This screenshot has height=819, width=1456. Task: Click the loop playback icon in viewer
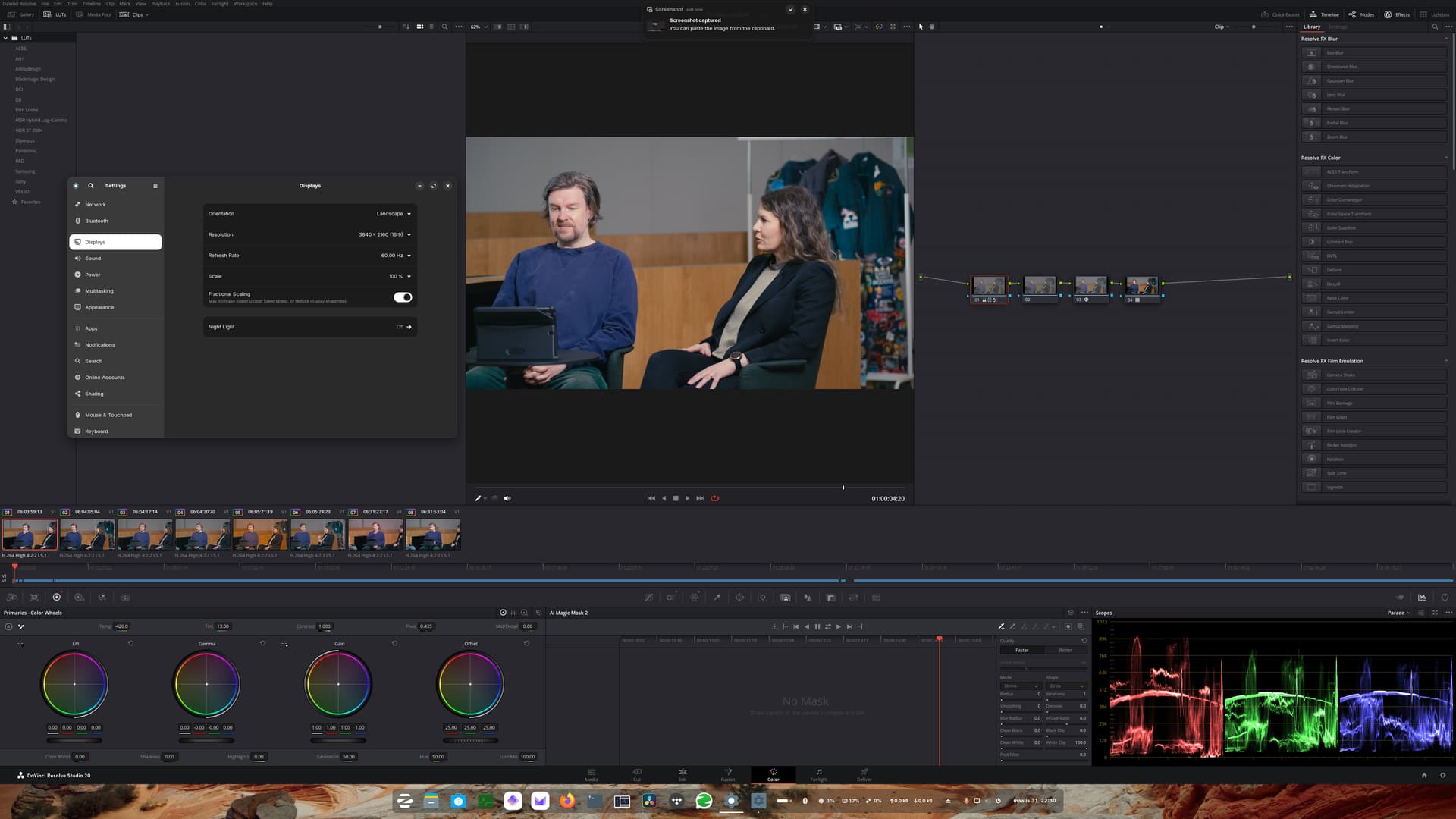coord(714,498)
